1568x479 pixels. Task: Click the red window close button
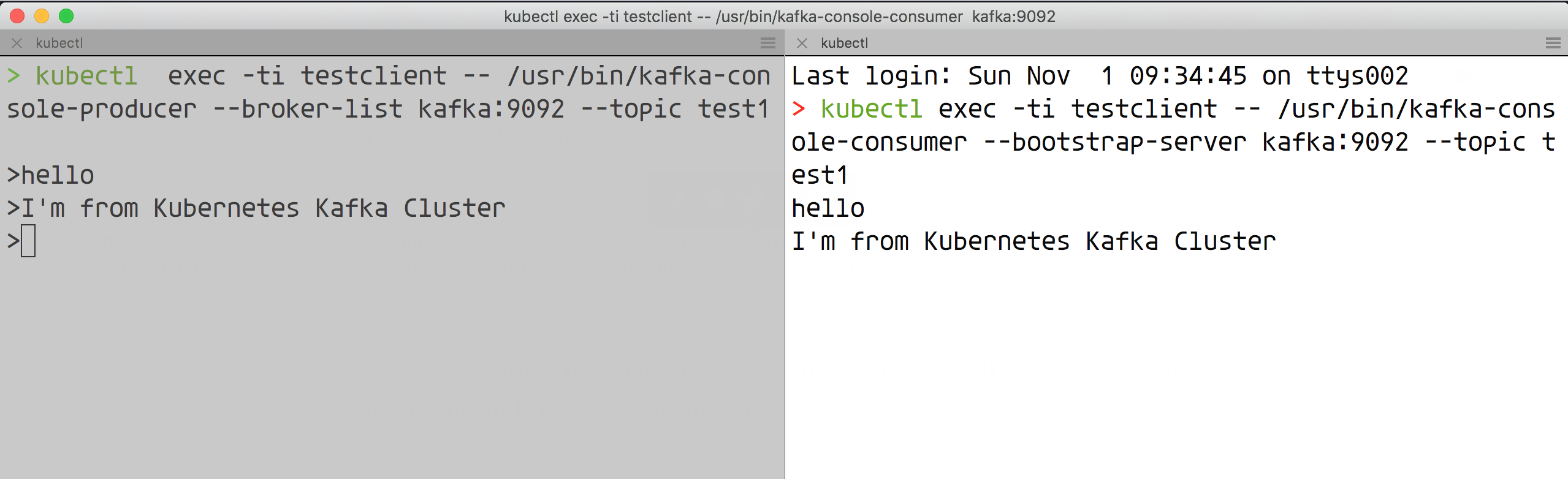point(17,16)
